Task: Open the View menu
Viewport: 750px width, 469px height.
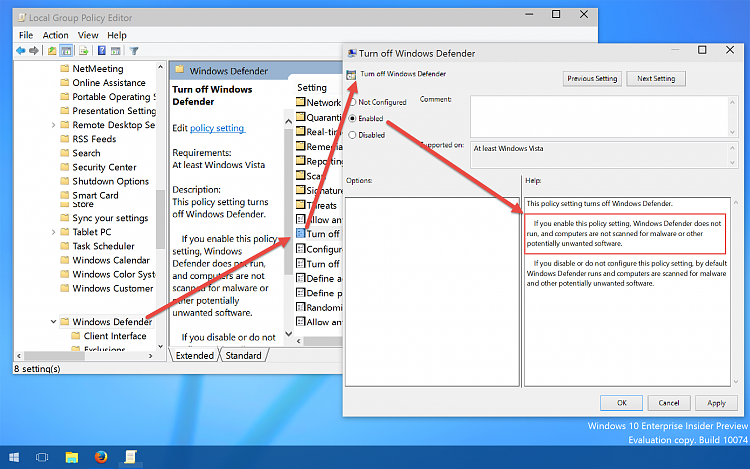Action: (x=88, y=35)
